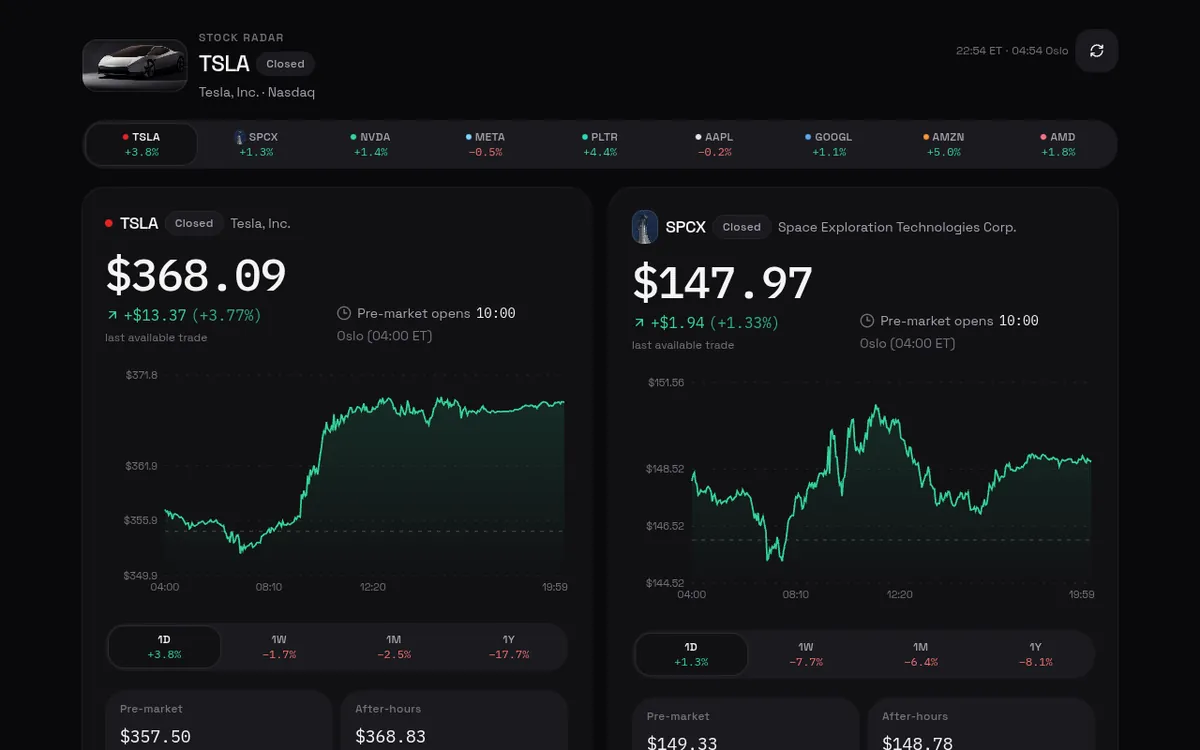The height and width of the screenshot is (750, 1200).
Task: Switch to the META ticker
Action: pos(485,144)
